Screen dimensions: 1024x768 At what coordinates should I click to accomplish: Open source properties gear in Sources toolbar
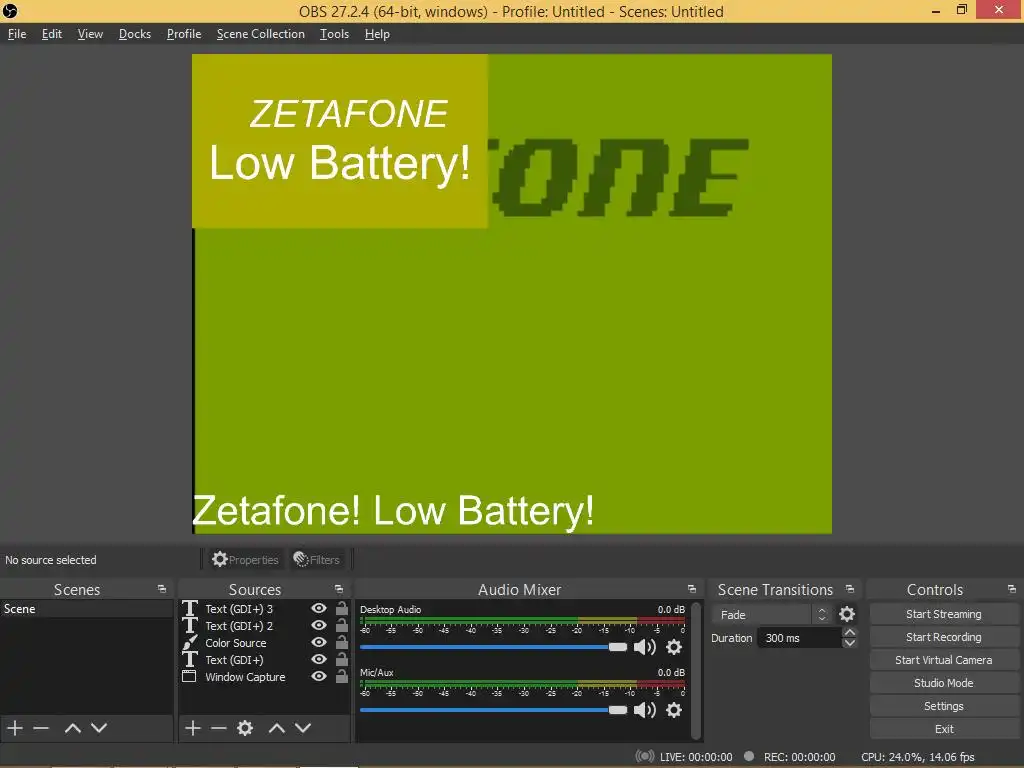click(245, 728)
